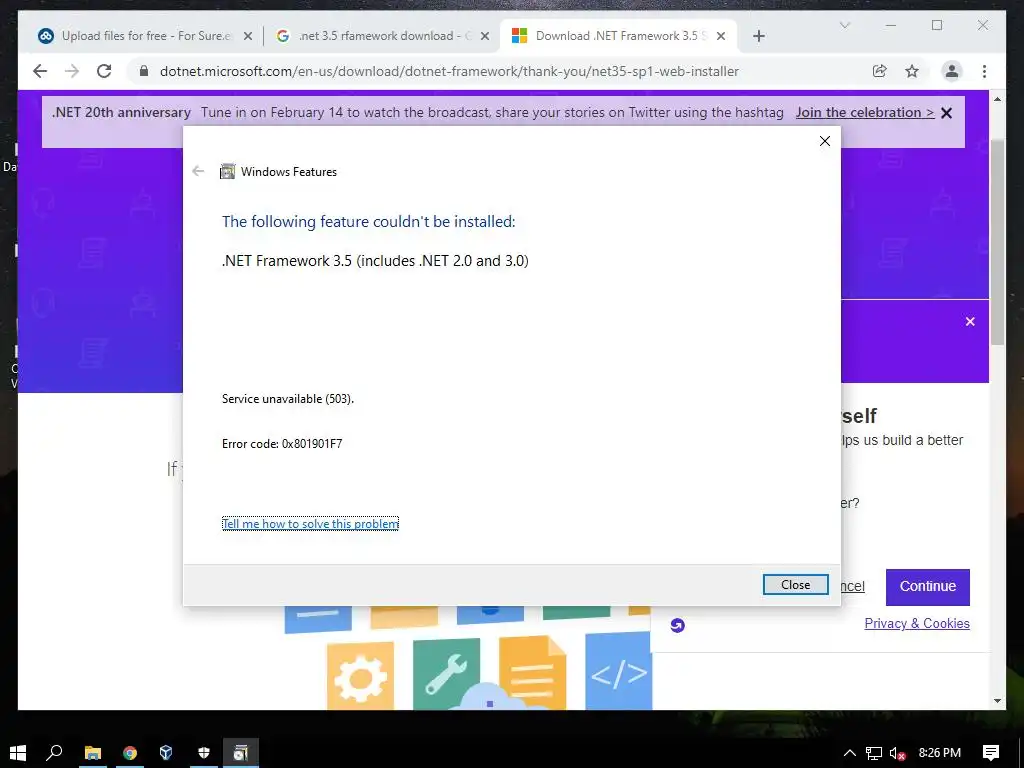Image resolution: width=1024 pixels, height=768 pixels.
Task: Close the Download .NET Framework tab
Action: [x=721, y=36]
